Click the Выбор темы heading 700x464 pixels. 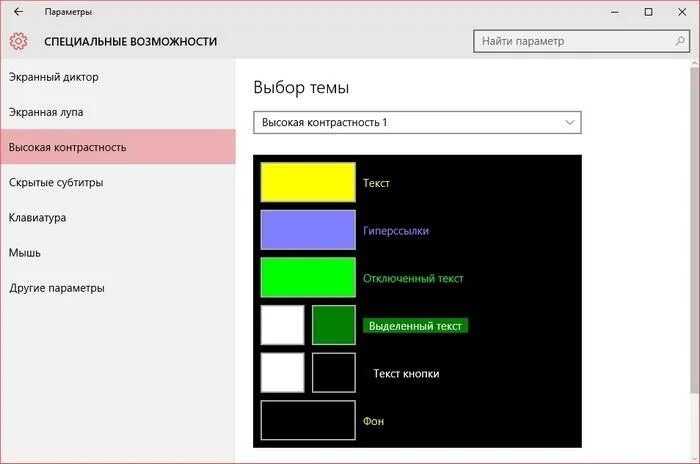(x=301, y=88)
